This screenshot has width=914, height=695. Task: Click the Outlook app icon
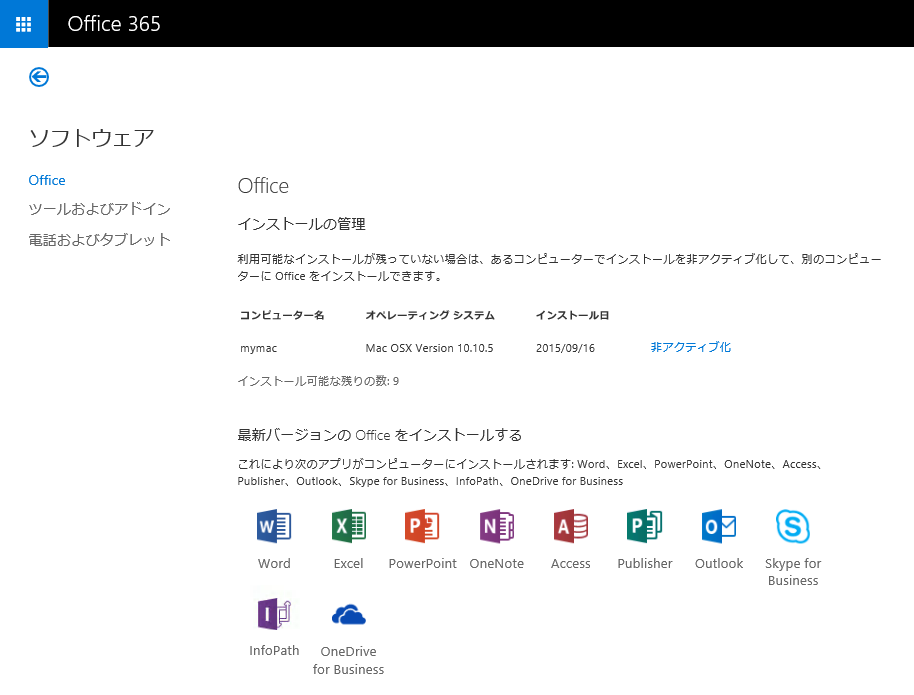tap(719, 526)
